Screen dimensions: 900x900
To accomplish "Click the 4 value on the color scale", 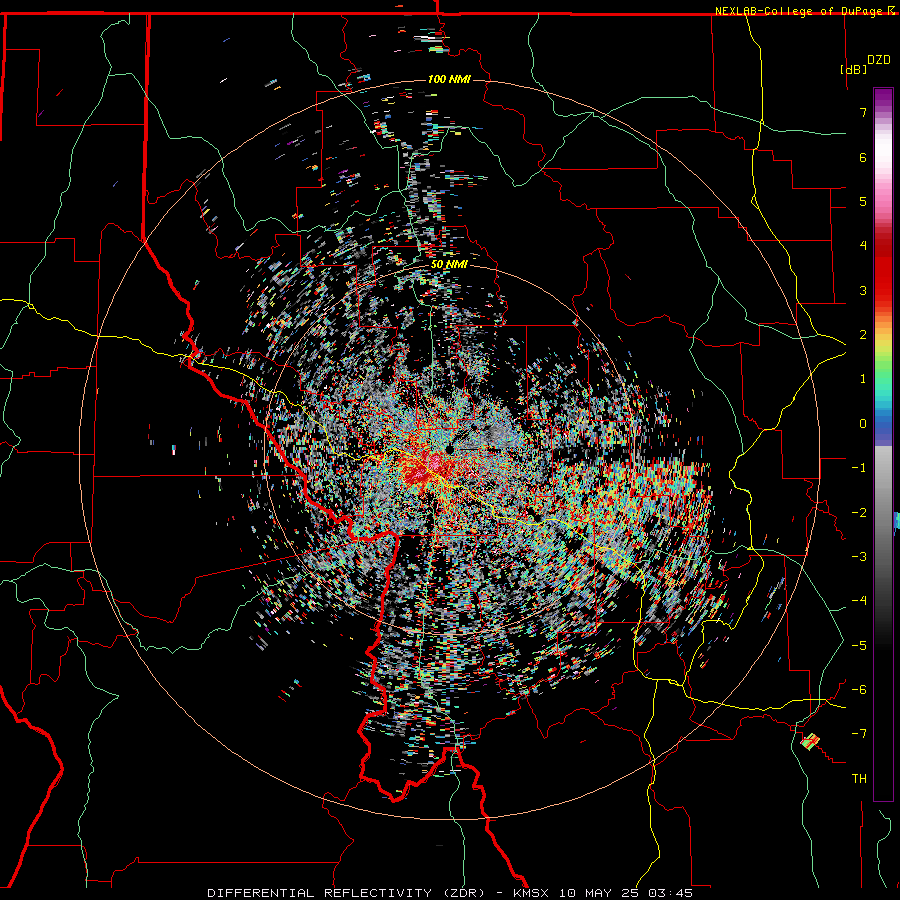I will coord(863,246).
